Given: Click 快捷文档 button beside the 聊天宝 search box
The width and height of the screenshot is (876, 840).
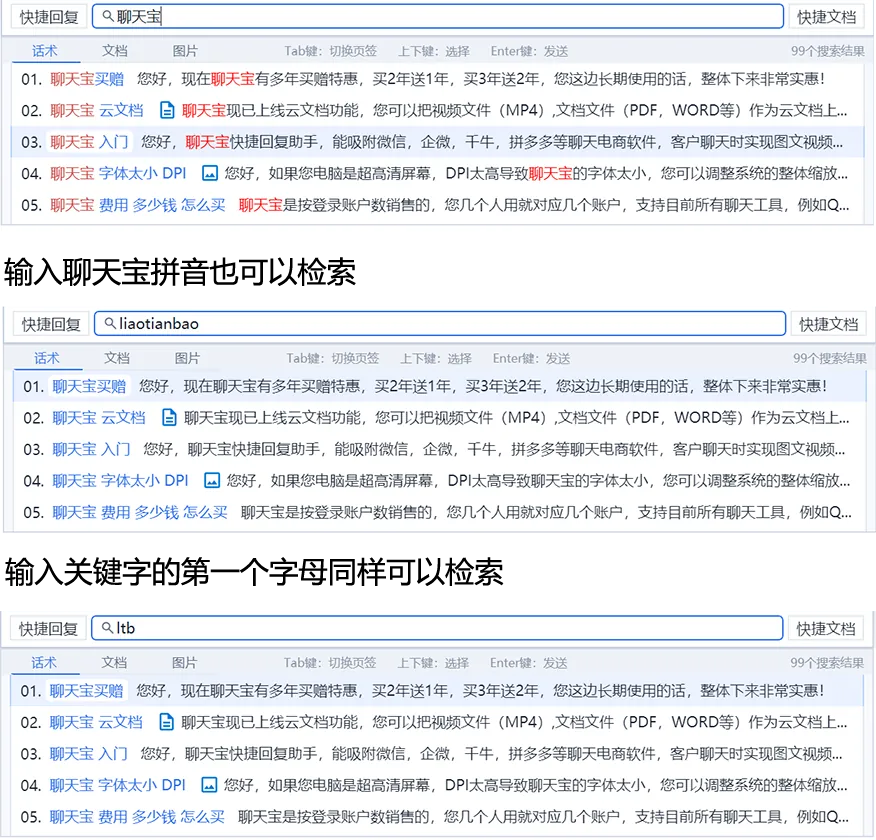Looking at the screenshot, I should click(x=826, y=17).
